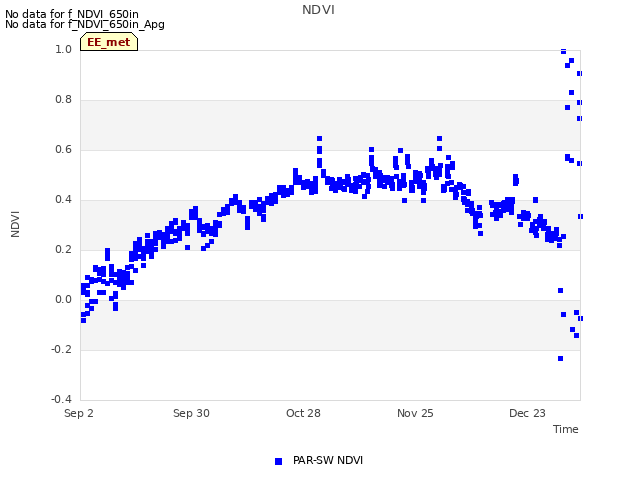The width and height of the screenshot is (640, 480).
Task: Click the Sep 30 x-axis label
Action: (x=191, y=413)
